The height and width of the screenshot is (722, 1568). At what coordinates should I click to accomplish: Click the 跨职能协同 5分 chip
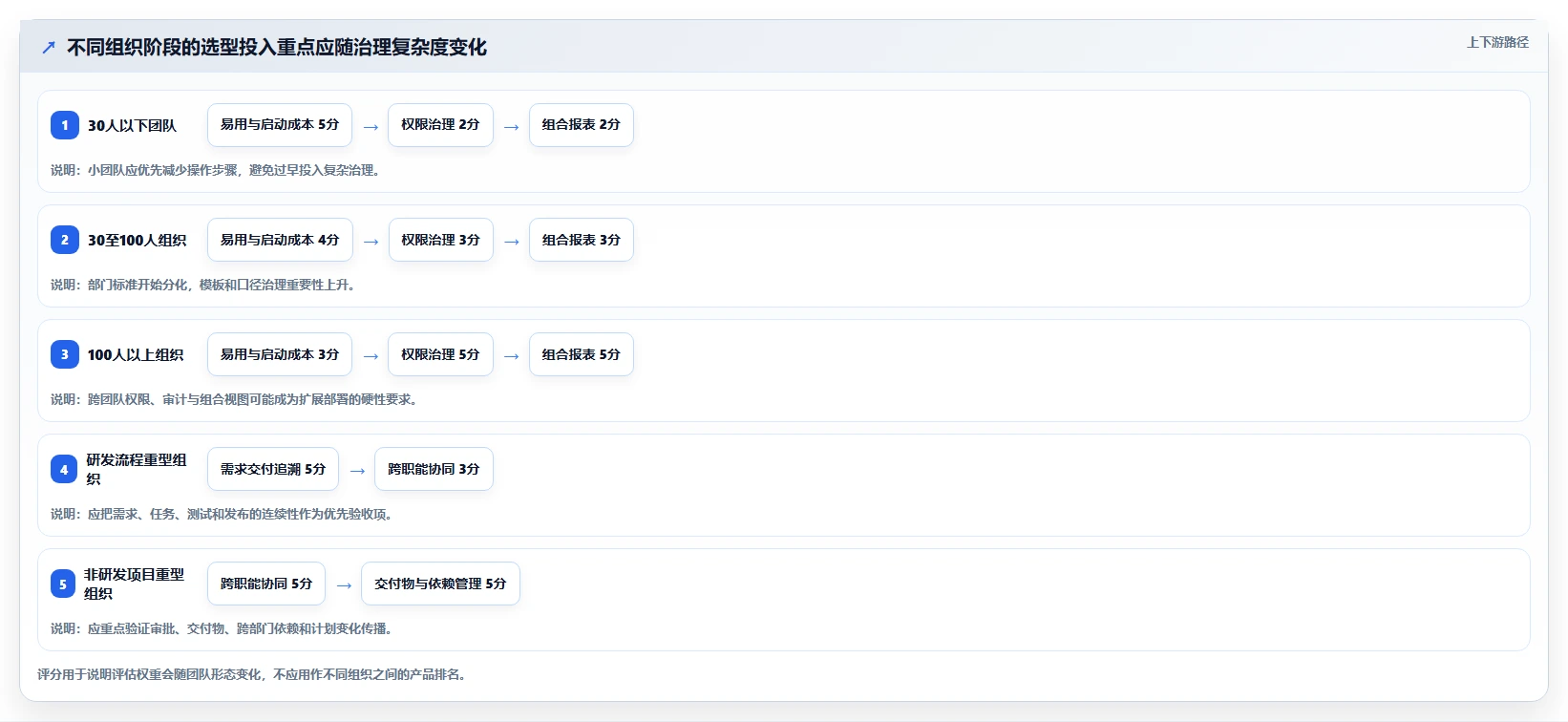[x=266, y=584]
